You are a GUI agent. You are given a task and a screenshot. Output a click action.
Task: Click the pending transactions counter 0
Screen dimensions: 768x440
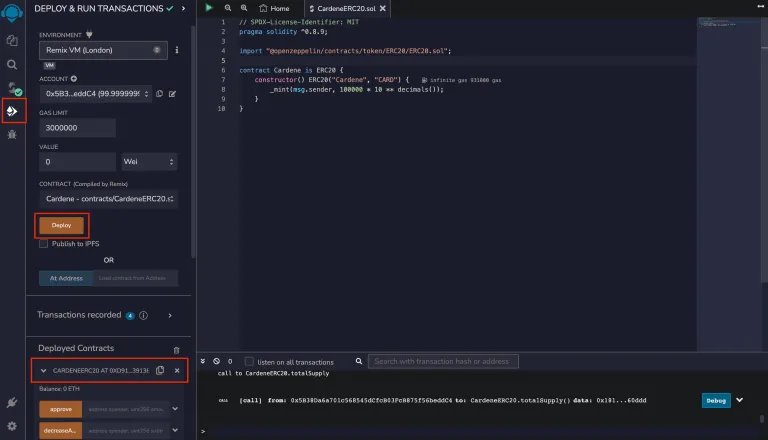[230, 361]
